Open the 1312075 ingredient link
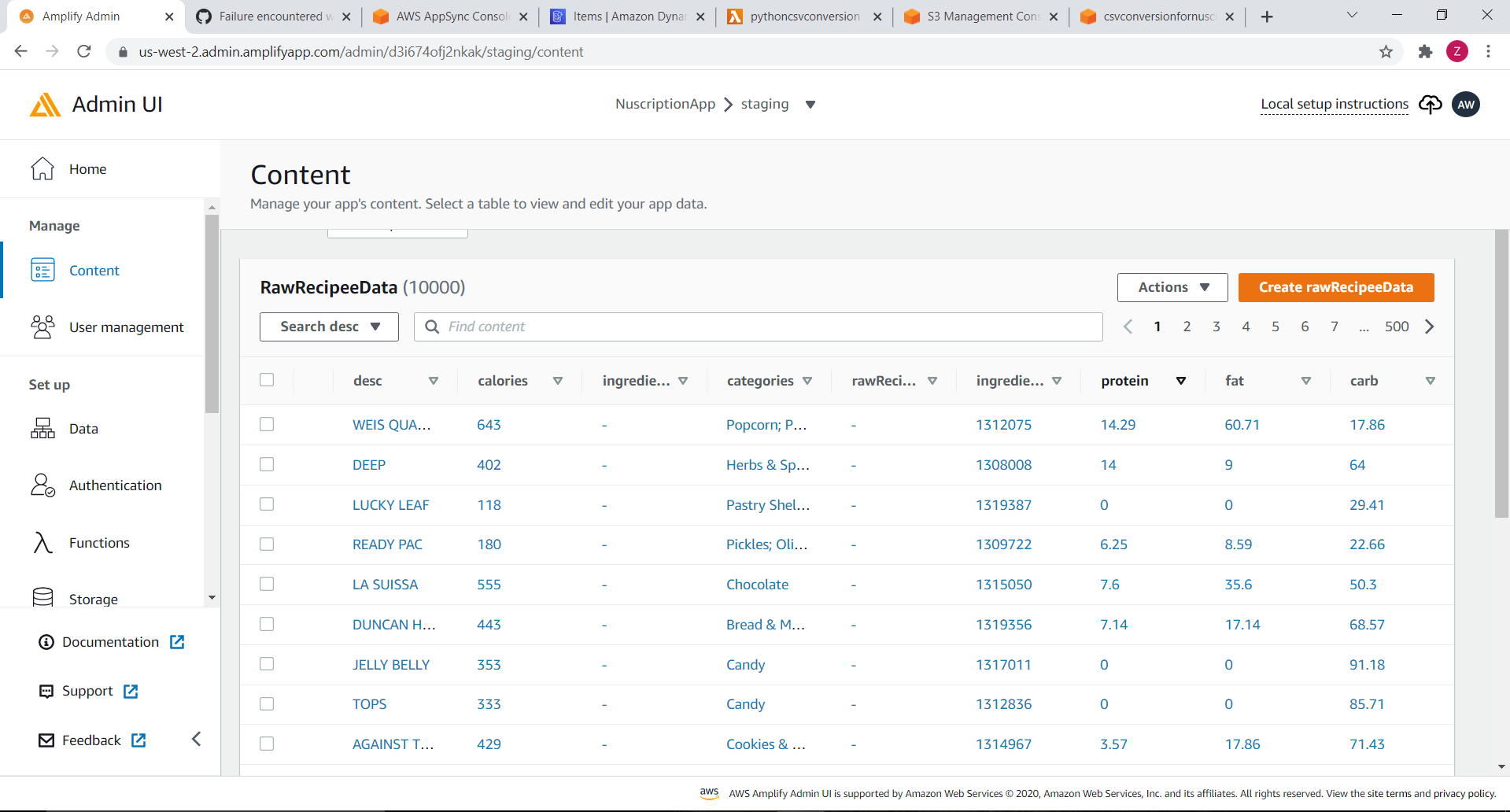The image size is (1510, 812). [x=1003, y=424]
